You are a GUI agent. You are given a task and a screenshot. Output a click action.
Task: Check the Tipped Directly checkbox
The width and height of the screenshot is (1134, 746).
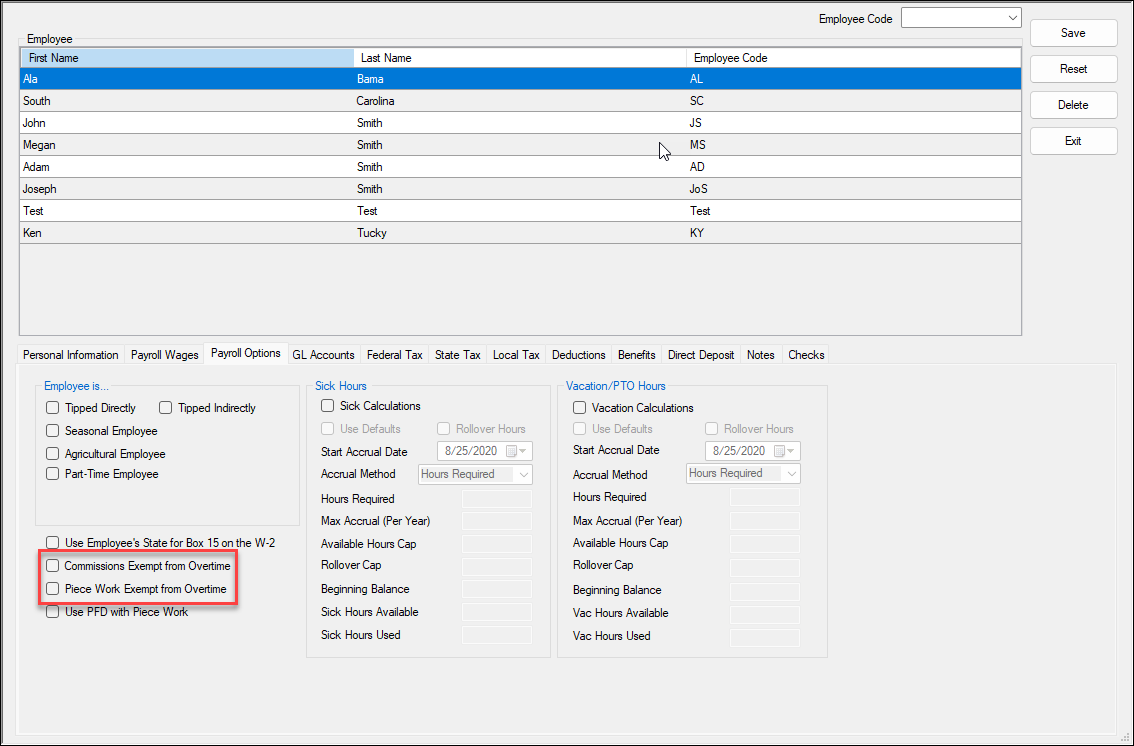53,408
